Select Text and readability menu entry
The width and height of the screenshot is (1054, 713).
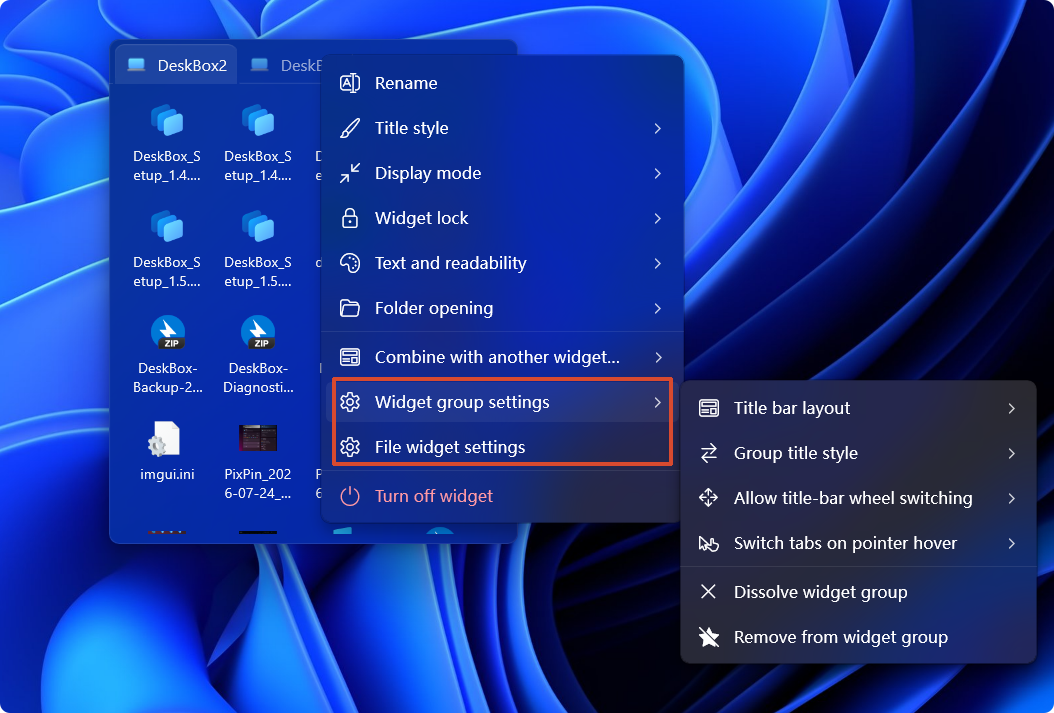pyautogui.click(x=502, y=263)
